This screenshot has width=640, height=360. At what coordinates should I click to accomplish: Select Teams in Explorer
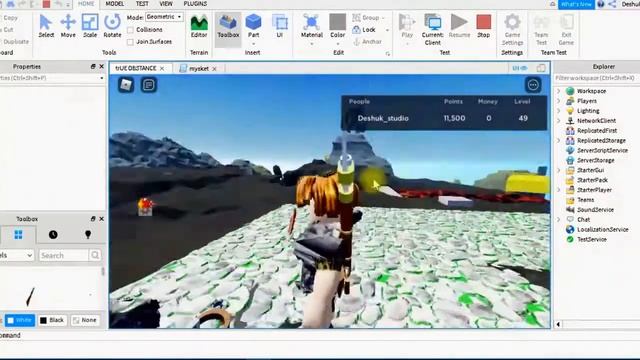tap(585, 200)
